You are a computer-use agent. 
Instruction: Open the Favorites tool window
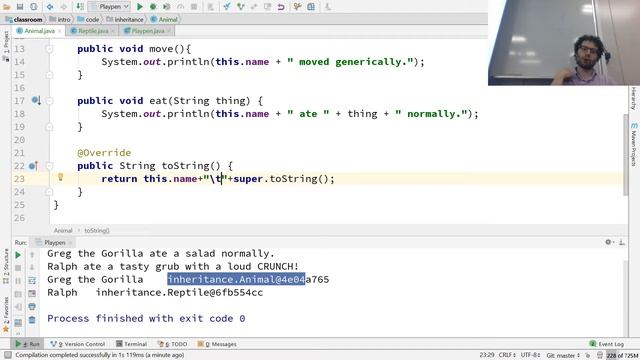6,314
